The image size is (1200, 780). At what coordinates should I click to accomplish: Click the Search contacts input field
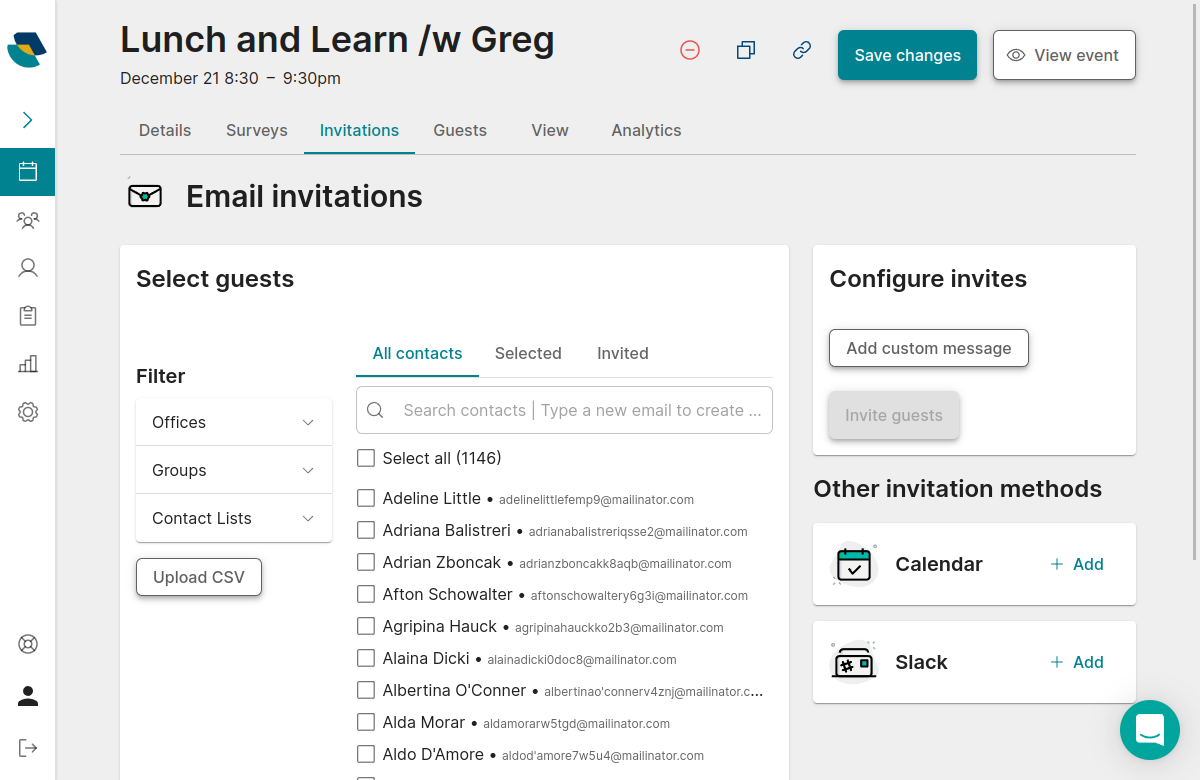(x=580, y=410)
